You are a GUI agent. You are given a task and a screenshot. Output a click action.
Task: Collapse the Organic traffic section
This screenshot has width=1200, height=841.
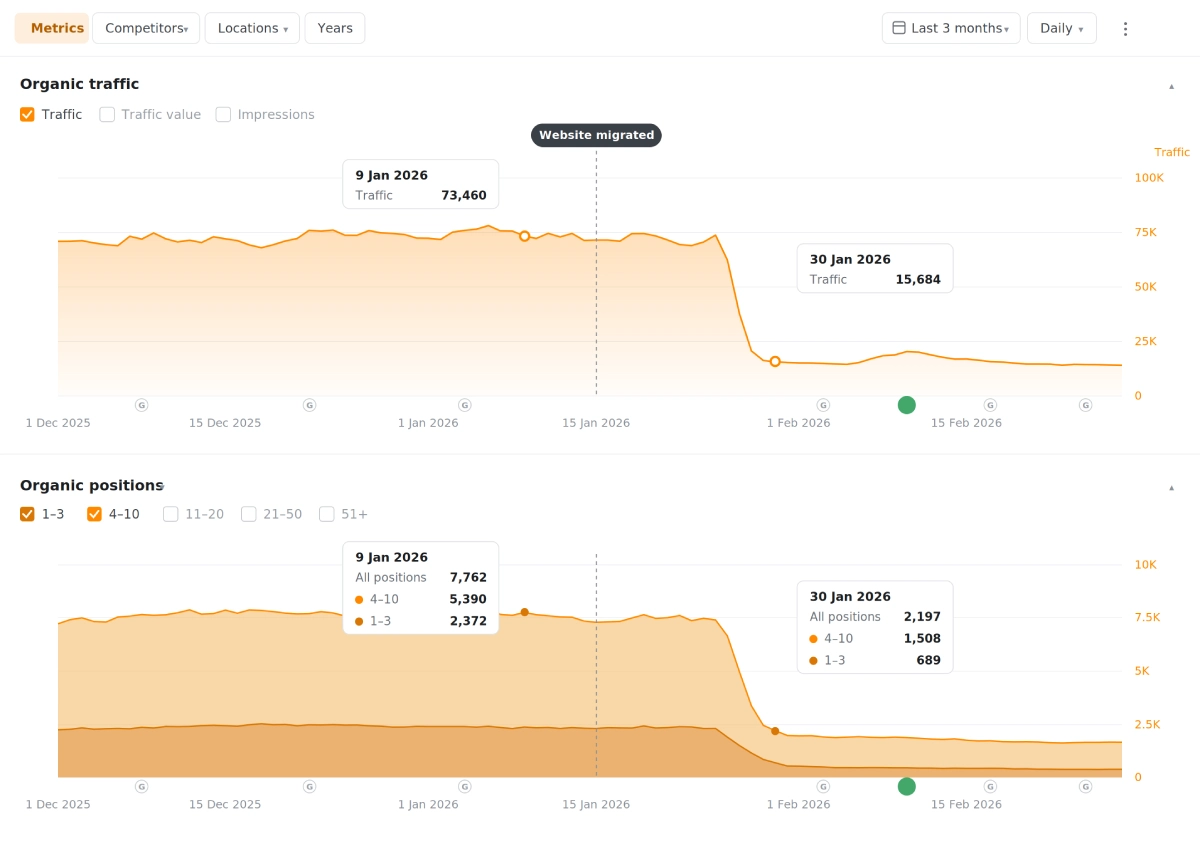click(1171, 86)
